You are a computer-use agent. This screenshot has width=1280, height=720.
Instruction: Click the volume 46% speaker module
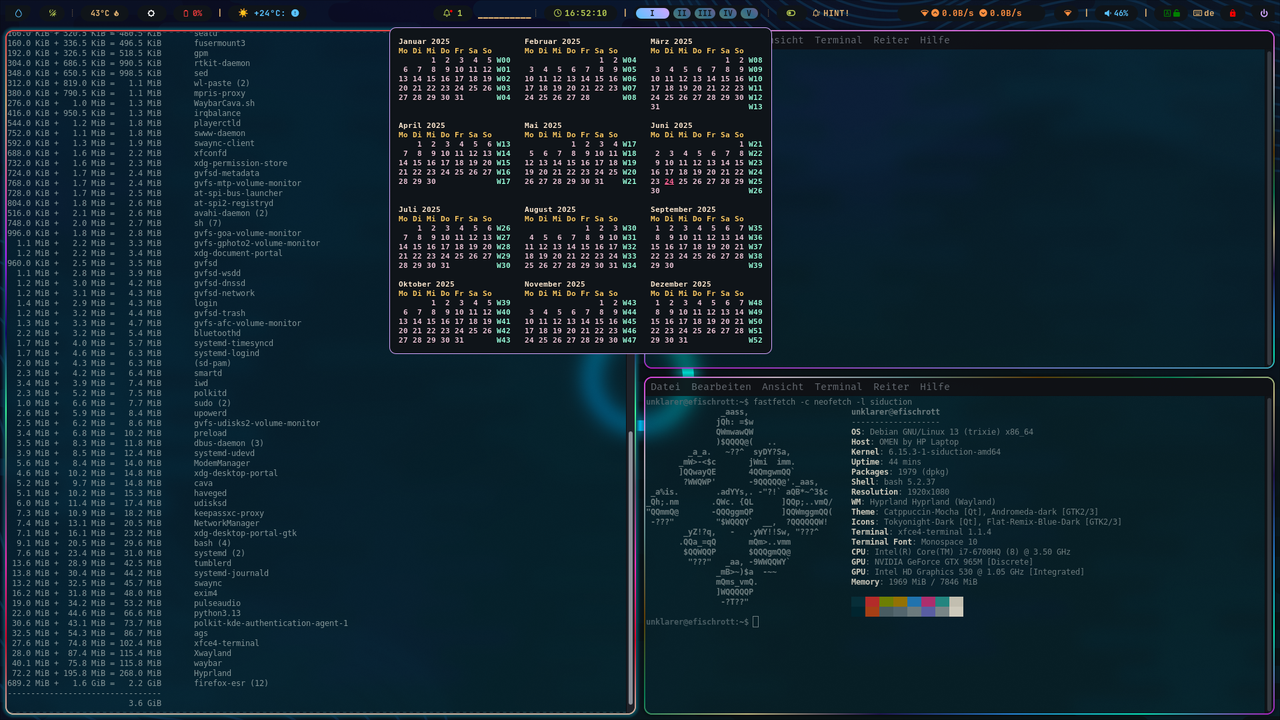click(x=1116, y=13)
